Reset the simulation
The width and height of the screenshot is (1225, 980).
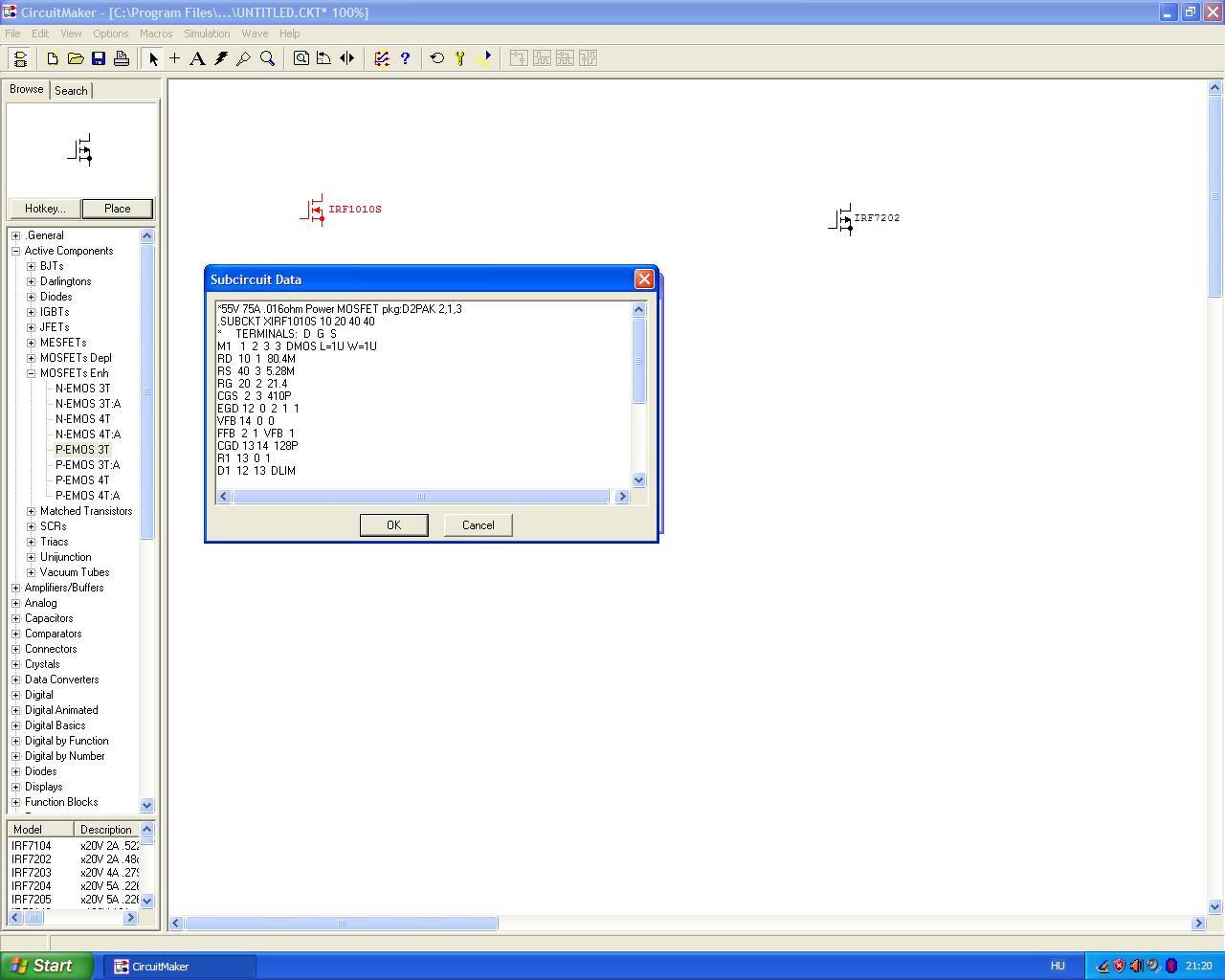437,58
